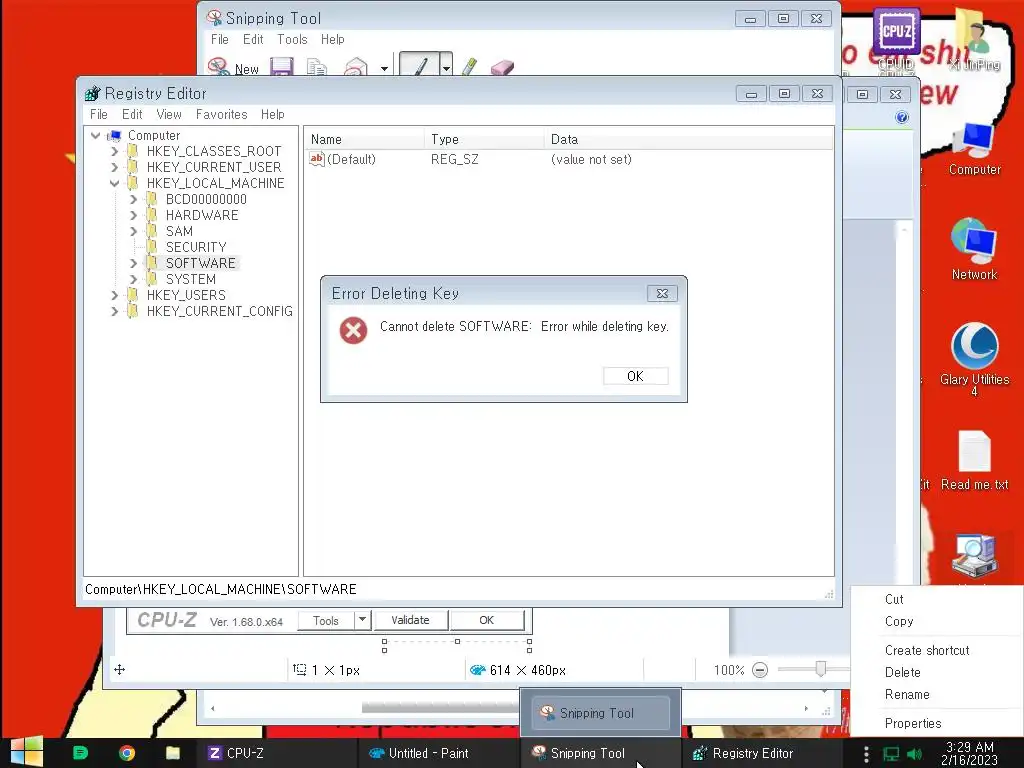Click the blue help icon behind Registry Editor
The width and height of the screenshot is (1024, 768).
[902, 117]
